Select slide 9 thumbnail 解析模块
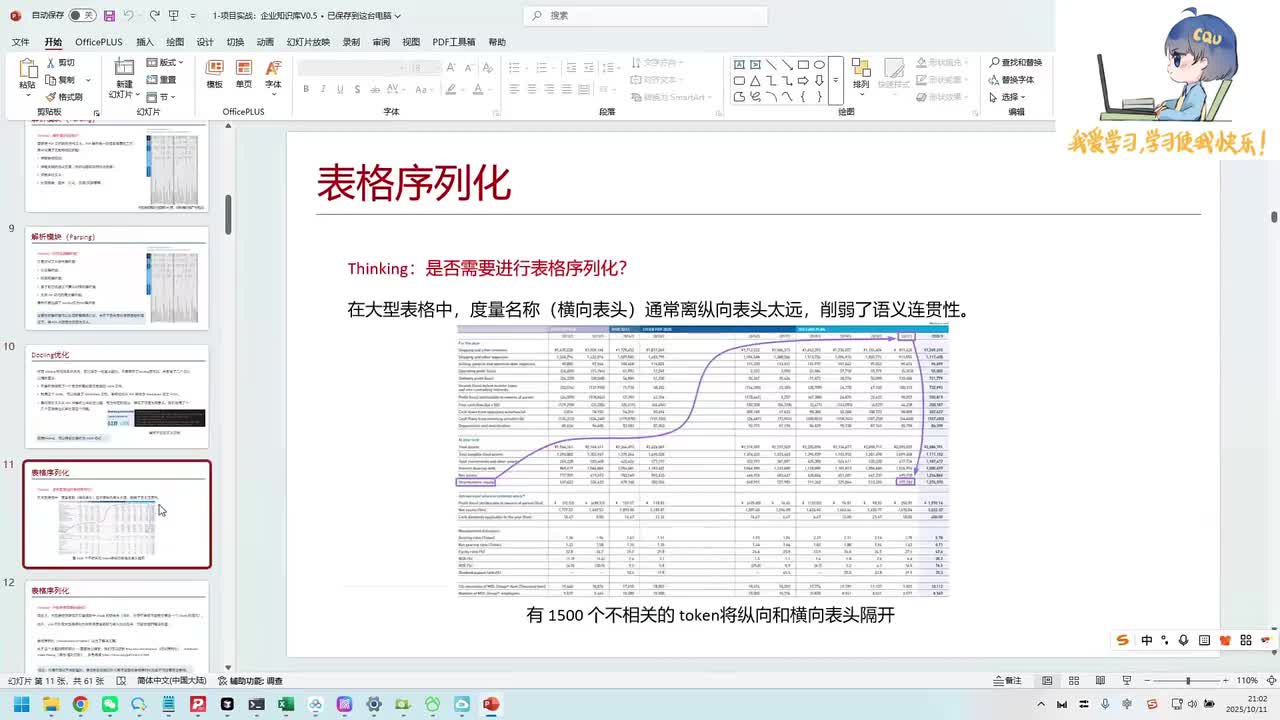This screenshot has height=720, width=1280. (117, 278)
